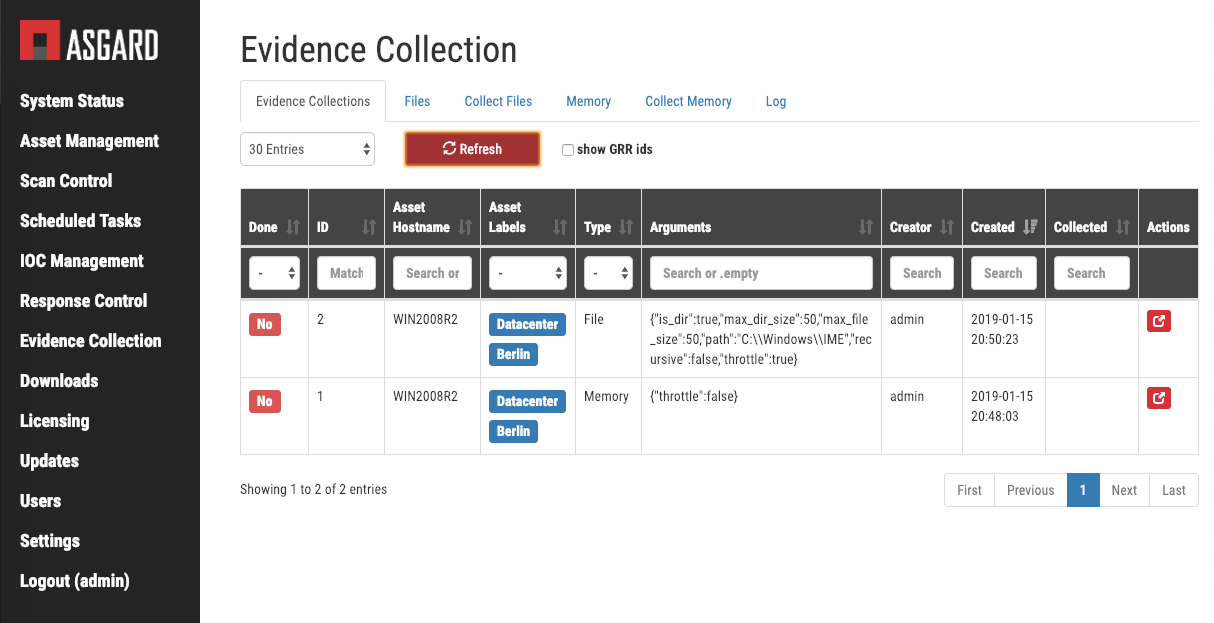This screenshot has height=623, width=1214.
Task: Sort by Created column sort icon
Action: (1030, 227)
